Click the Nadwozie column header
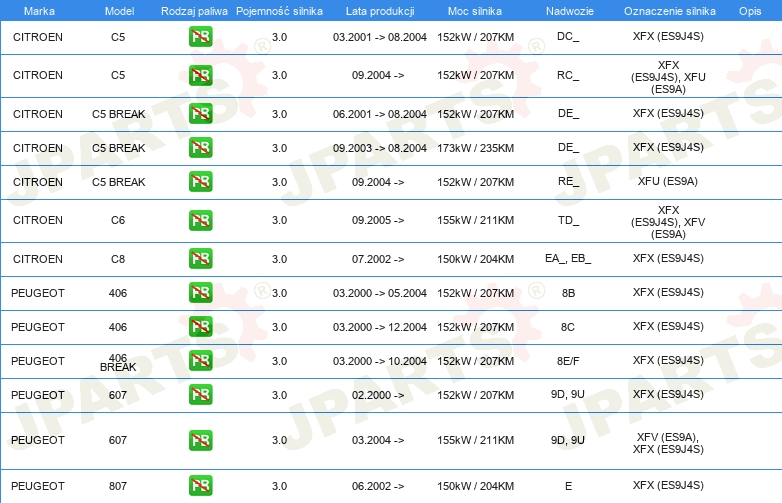The height and width of the screenshot is (503, 782). pos(570,11)
